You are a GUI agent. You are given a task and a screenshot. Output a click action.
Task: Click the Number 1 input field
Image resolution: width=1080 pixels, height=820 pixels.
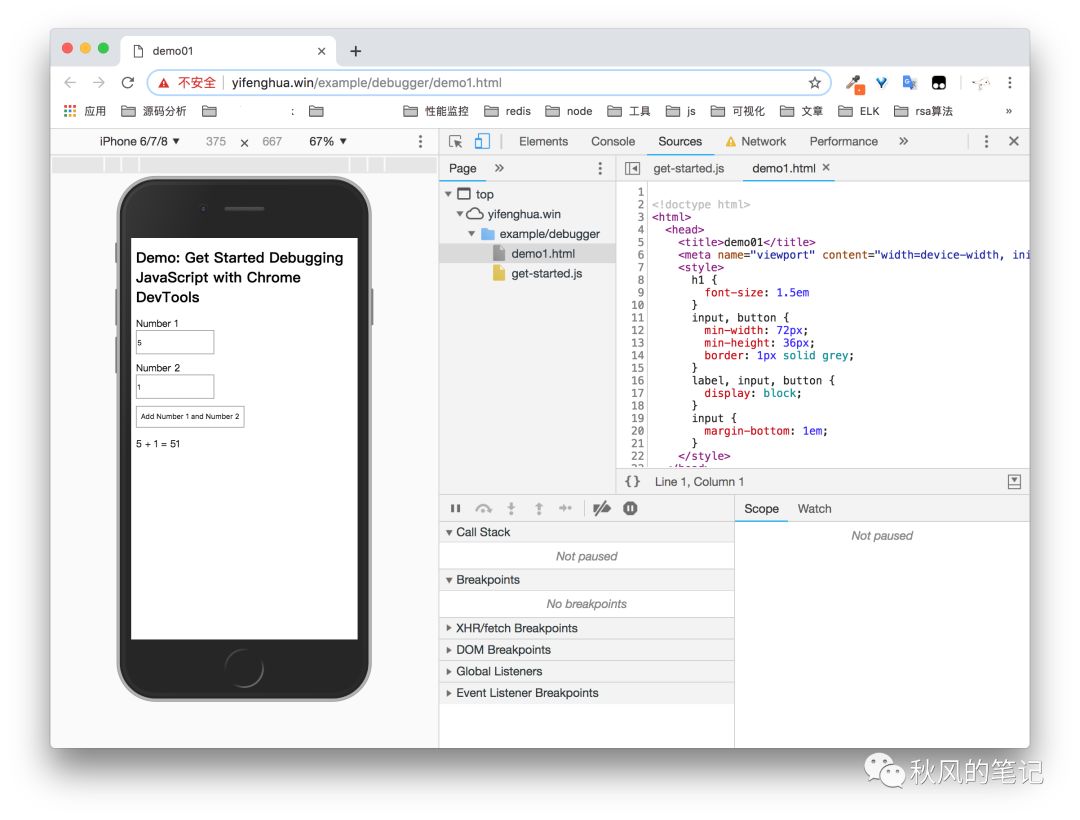click(x=175, y=342)
